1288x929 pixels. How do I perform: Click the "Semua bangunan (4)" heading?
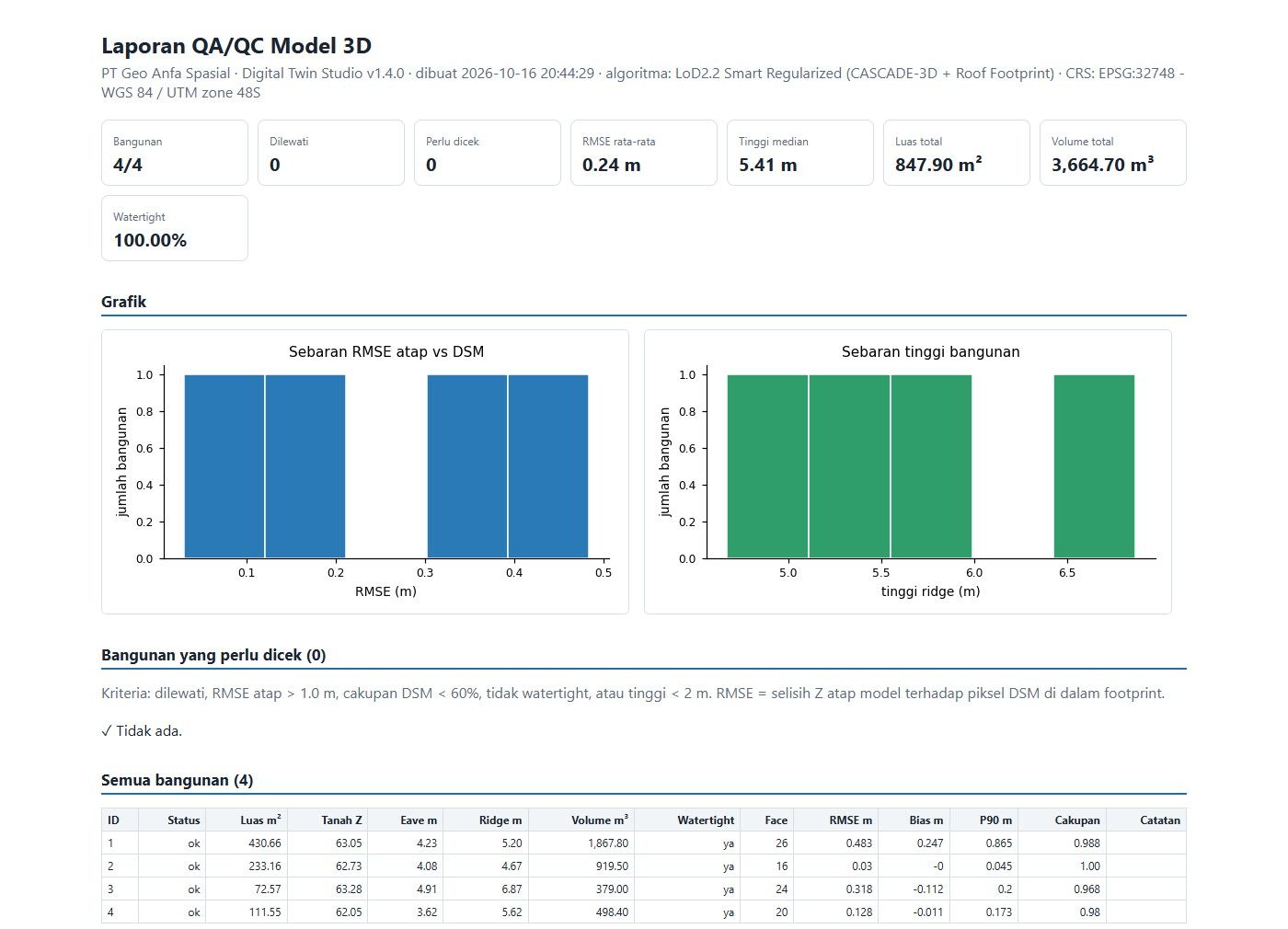(x=178, y=780)
